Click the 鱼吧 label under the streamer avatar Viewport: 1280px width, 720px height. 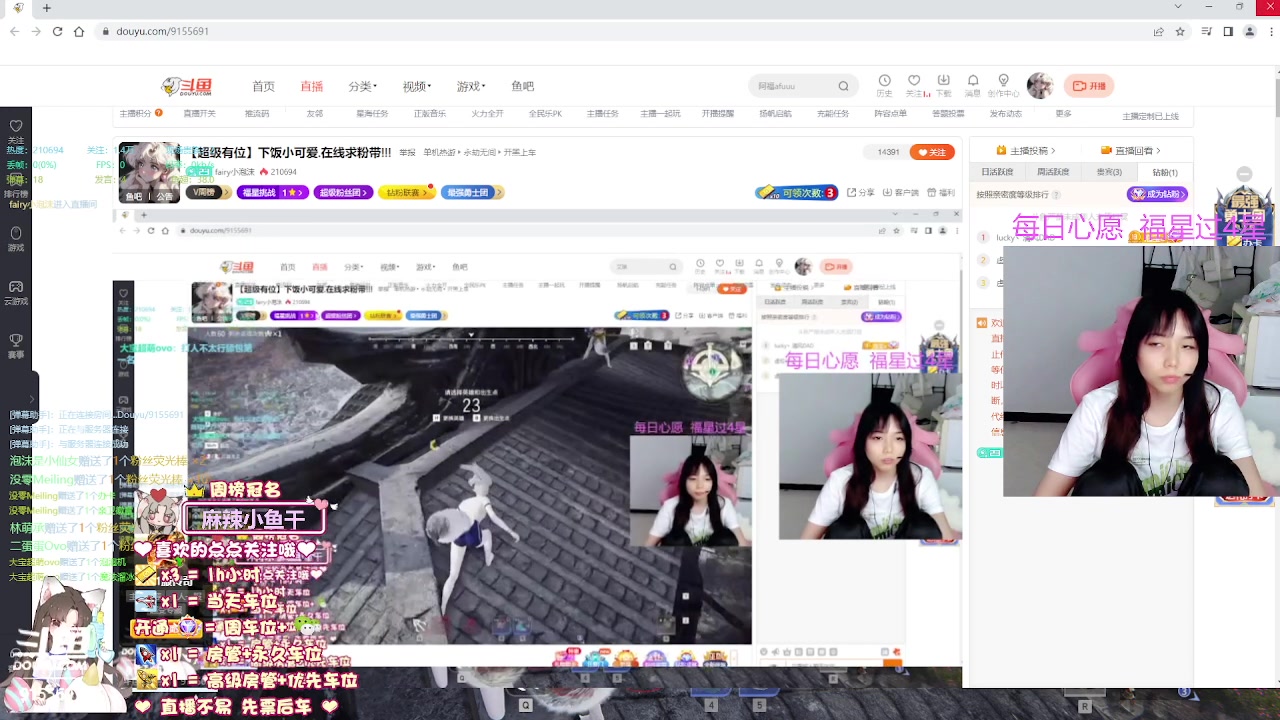pyautogui.click(x=134, y=197)
